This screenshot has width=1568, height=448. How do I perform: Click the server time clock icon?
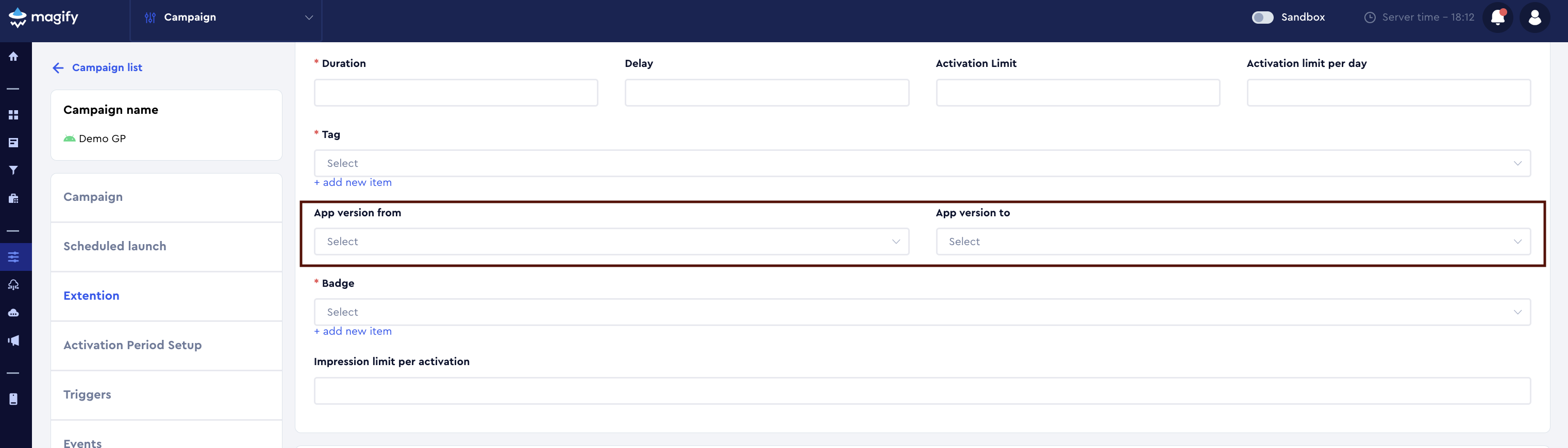coord(1370,17)
